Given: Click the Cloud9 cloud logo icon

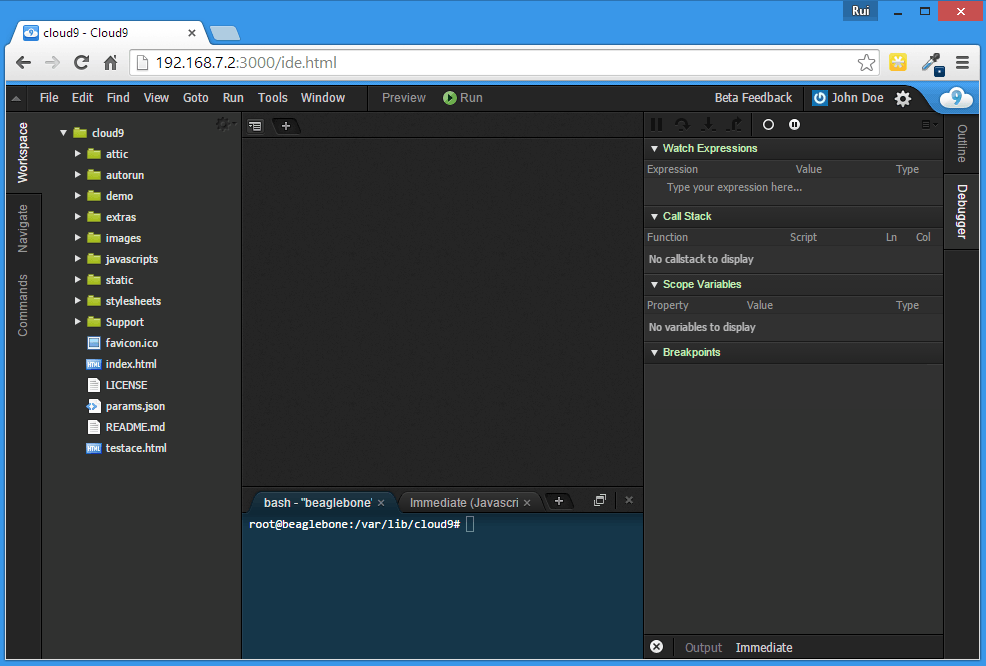Looking at the screenshot, I should [x=957, y=98].
